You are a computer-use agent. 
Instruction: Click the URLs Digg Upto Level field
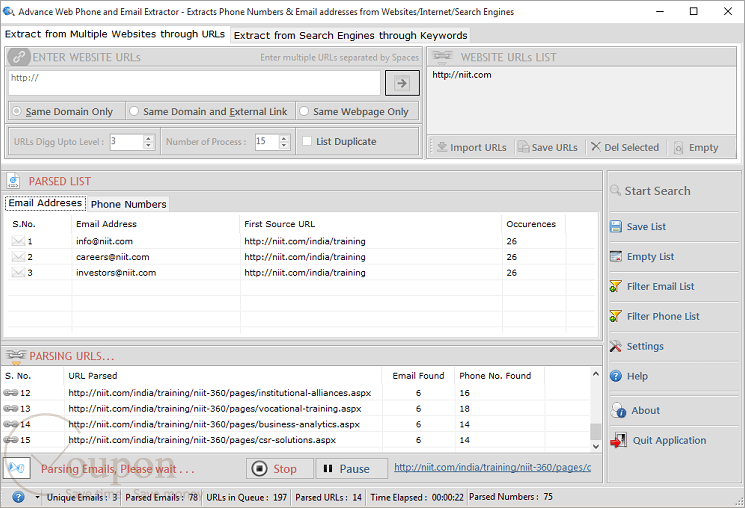pos(126,142)
